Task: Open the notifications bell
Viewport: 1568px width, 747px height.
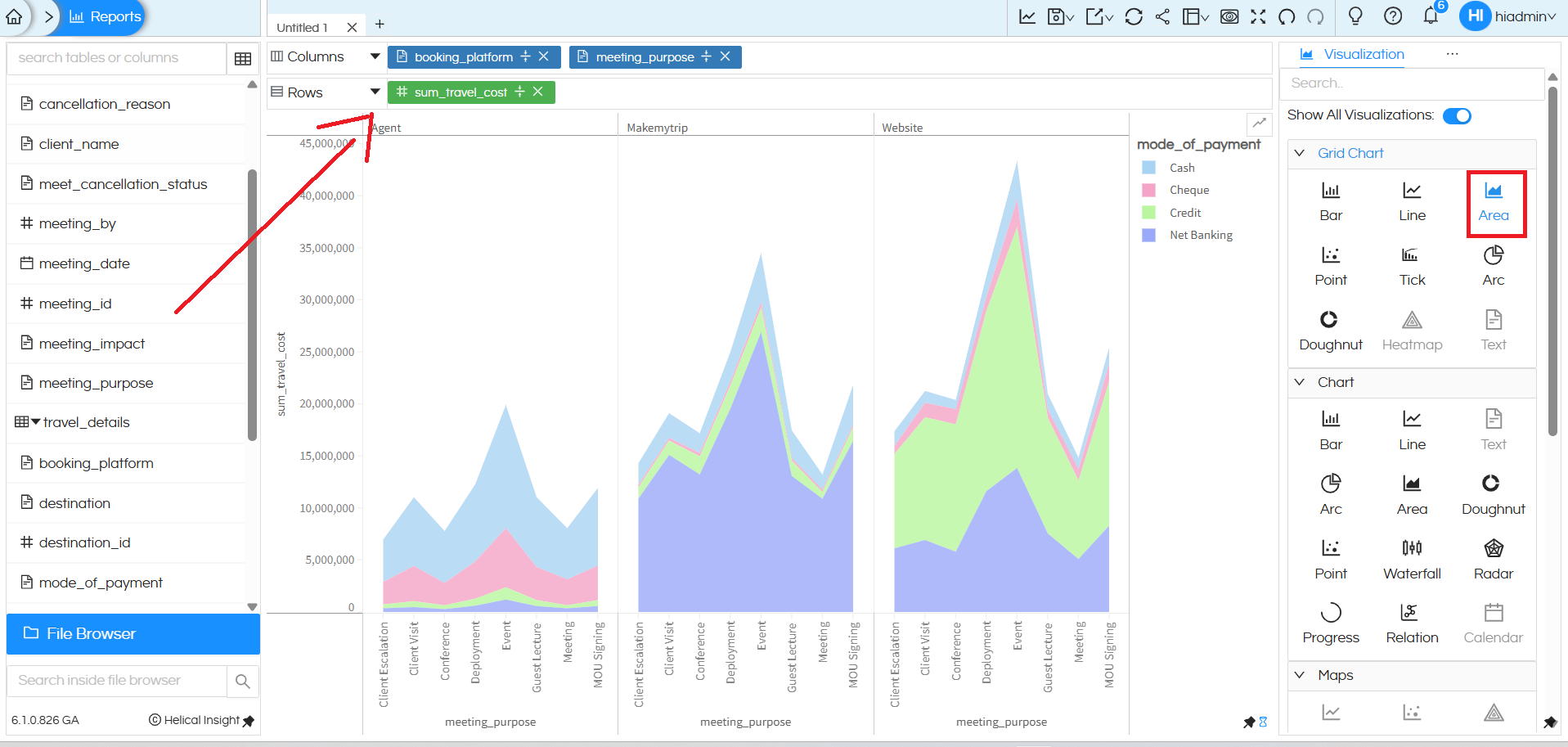Action: click(x=1431, y=16)
